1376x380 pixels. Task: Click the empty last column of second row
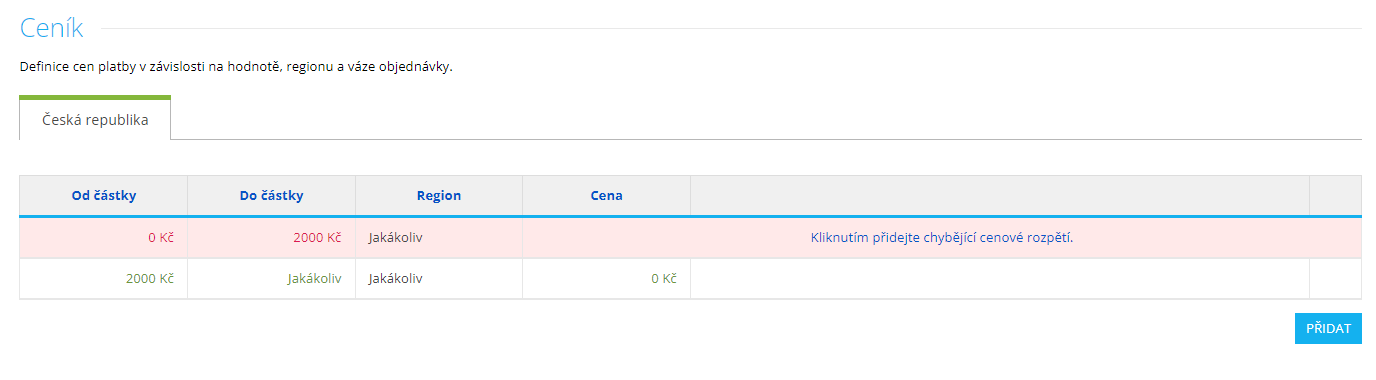pos(1336,279)
